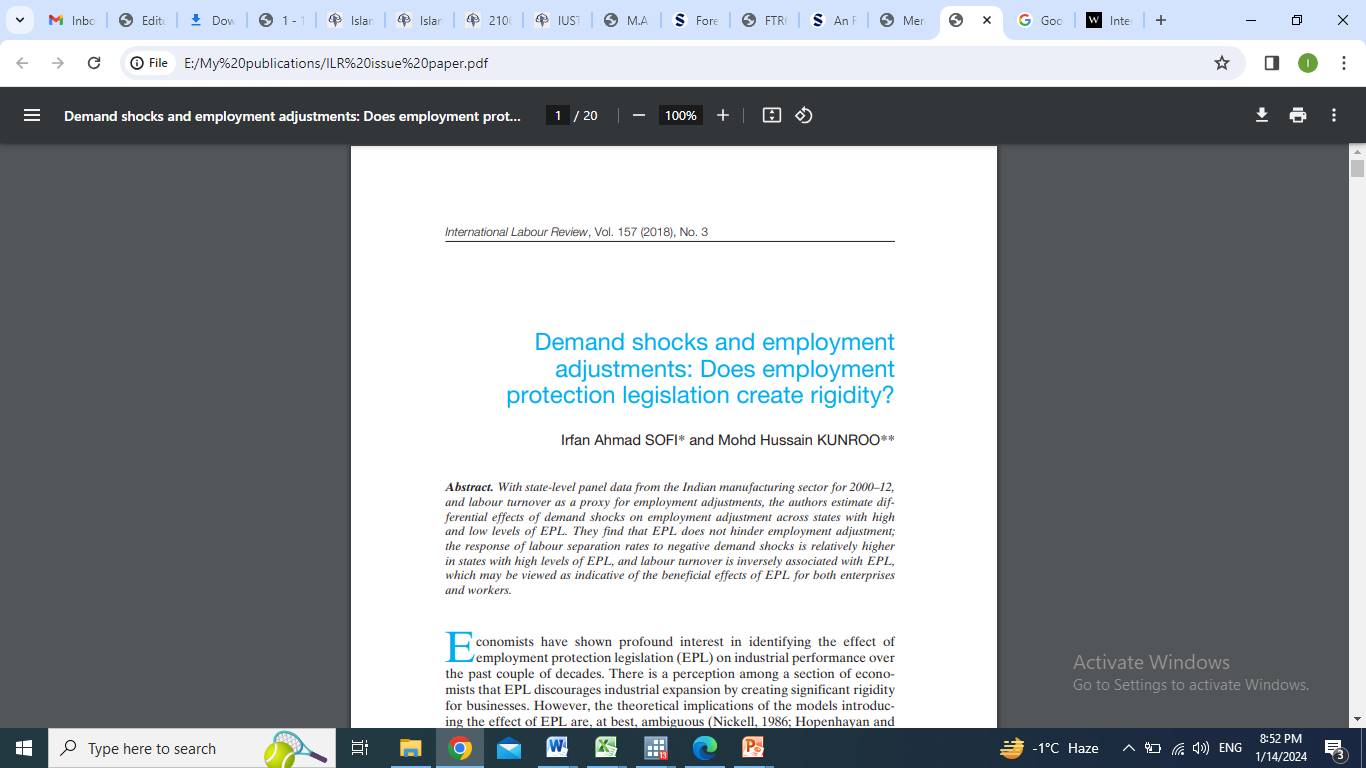Switch to the '210' tab
1366x768 pixels.
tap(488, 20)
